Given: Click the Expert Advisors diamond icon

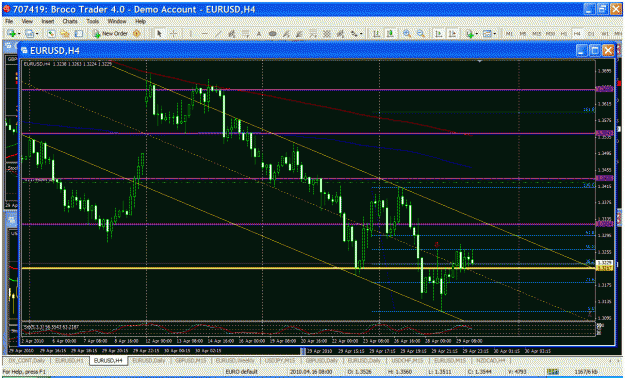Looking at the screenshot, I should coord(137,34).
